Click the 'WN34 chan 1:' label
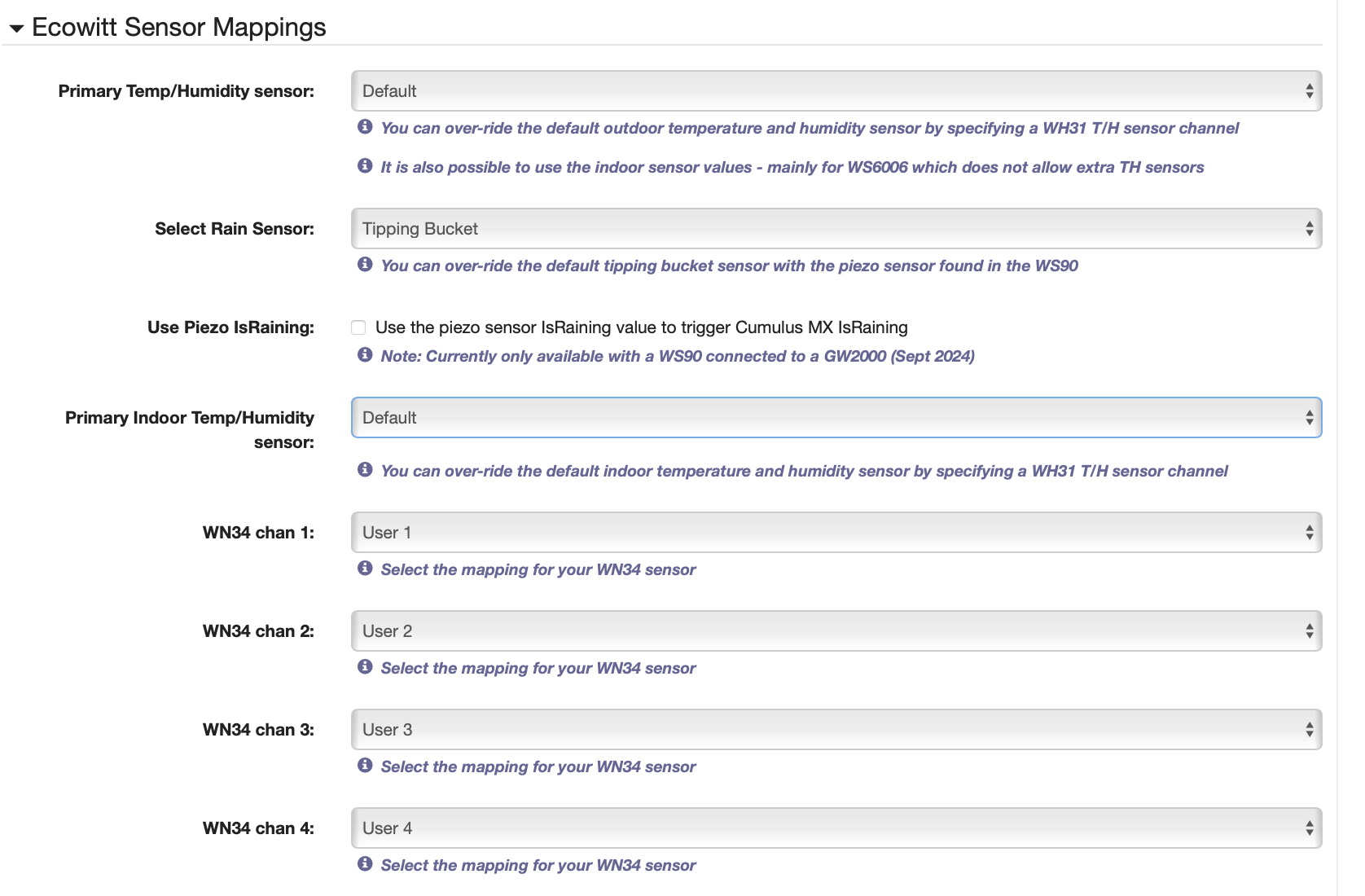The height and width of the screenshot is (896, 1365). tap(258, 533)
